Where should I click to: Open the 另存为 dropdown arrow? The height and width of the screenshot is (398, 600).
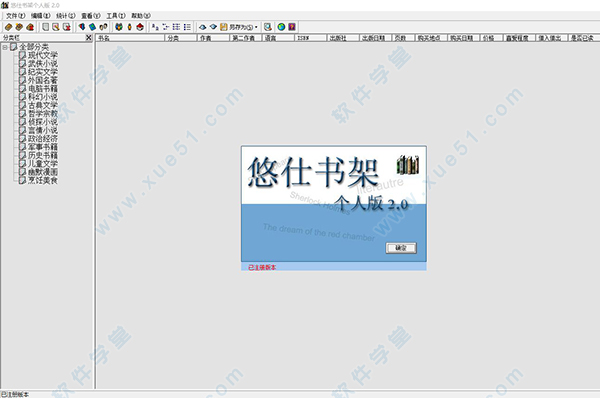[x=256, y=27]
